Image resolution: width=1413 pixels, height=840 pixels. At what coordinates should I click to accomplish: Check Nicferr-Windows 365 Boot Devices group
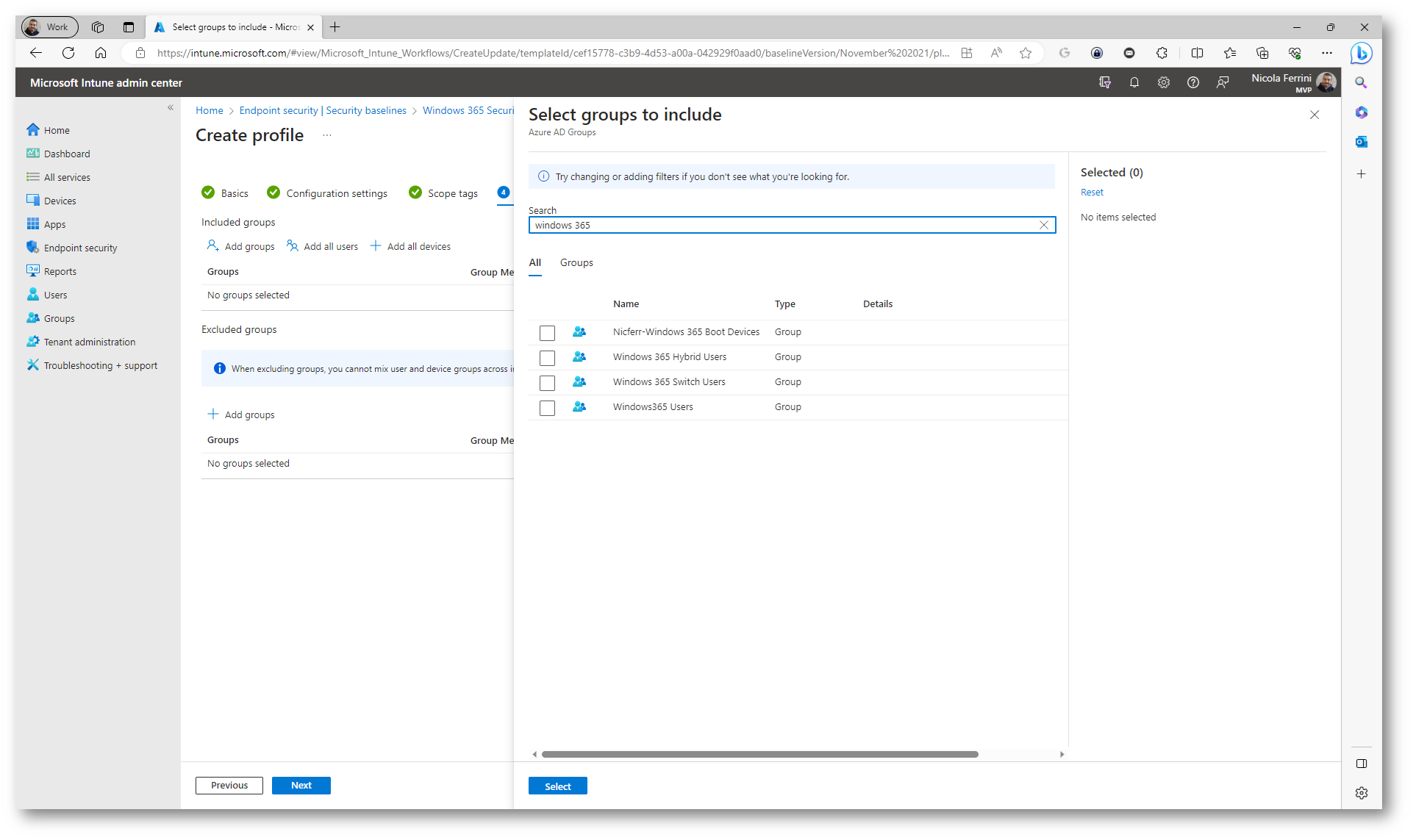[x=547, y=333]
